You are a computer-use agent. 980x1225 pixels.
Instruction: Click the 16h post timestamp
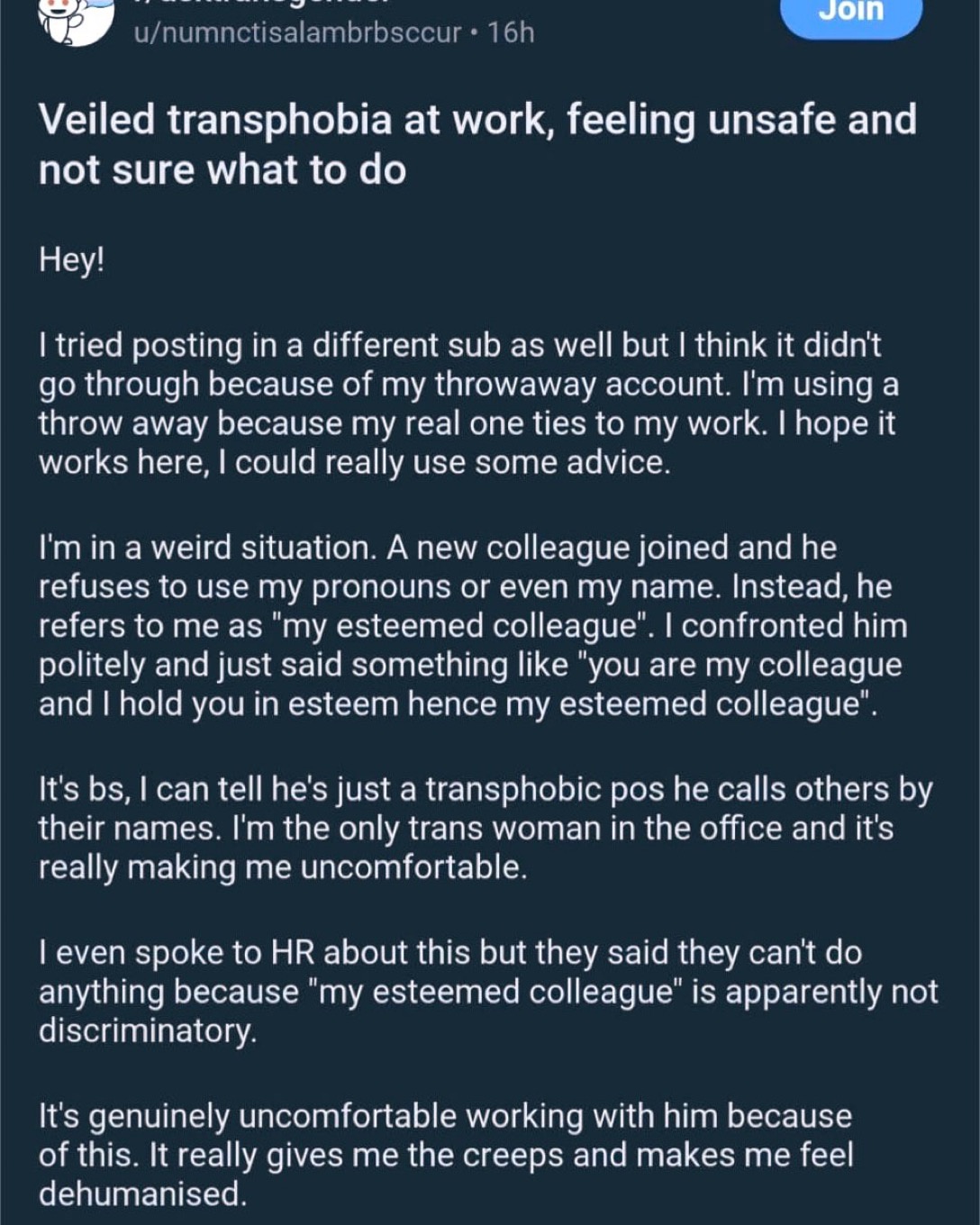[511, 33]
